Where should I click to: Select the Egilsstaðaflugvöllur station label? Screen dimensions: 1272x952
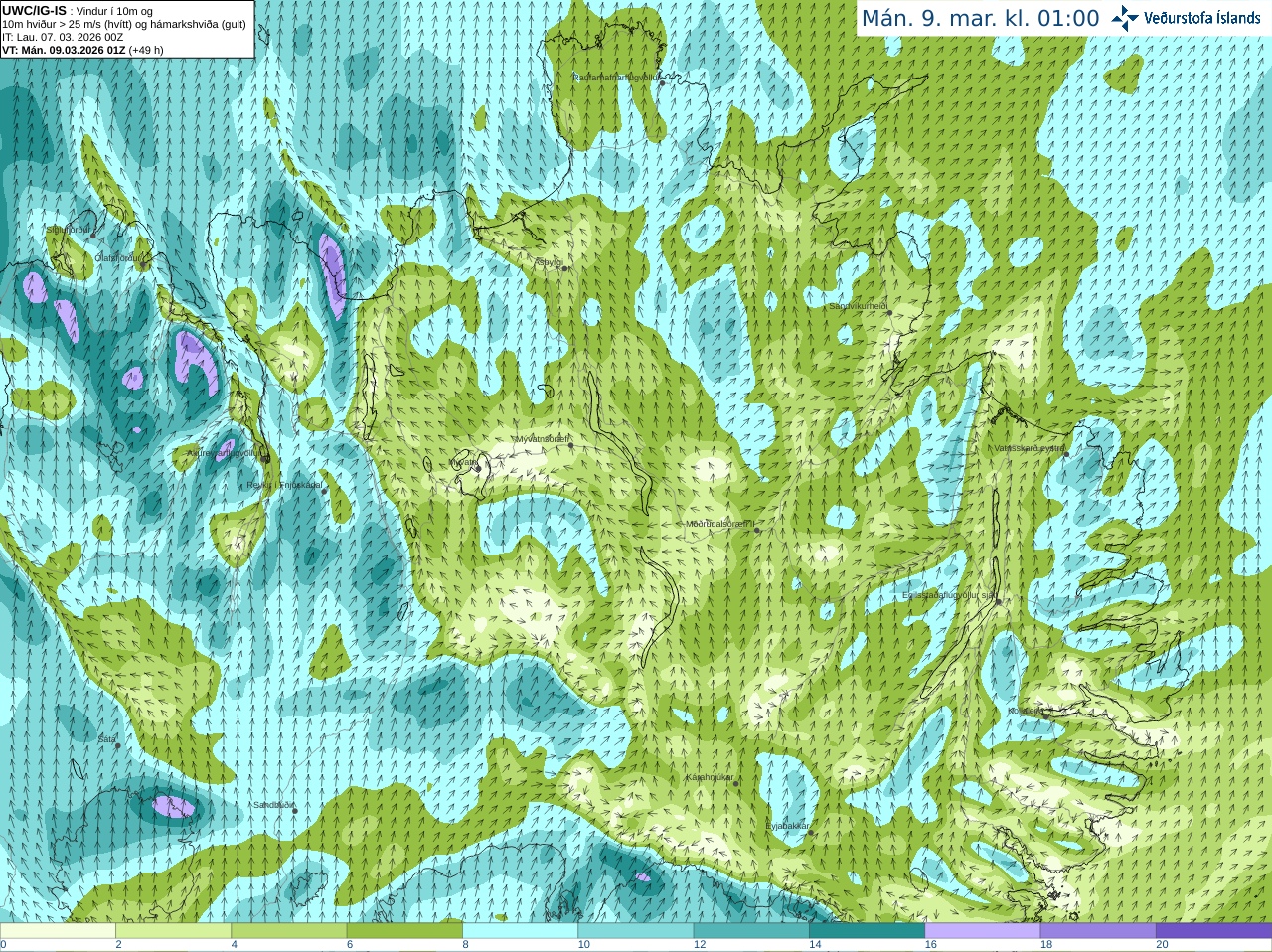948,595
